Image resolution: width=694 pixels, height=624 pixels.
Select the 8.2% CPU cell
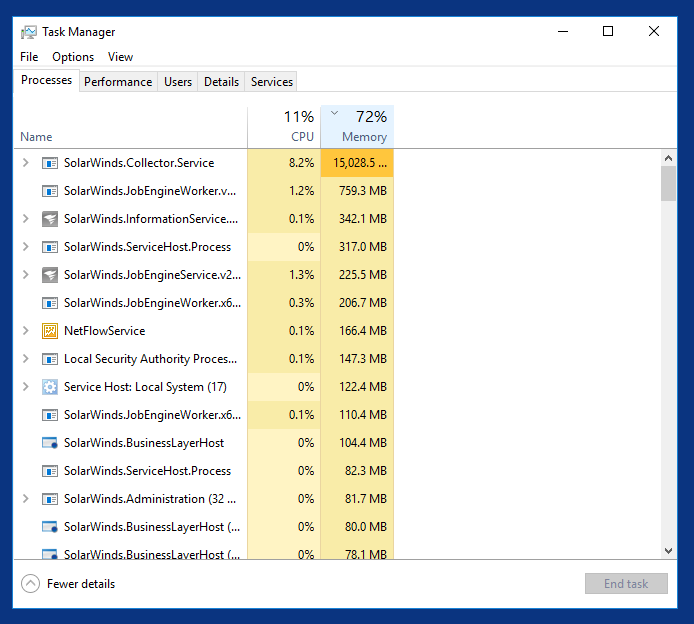point(284,163)
